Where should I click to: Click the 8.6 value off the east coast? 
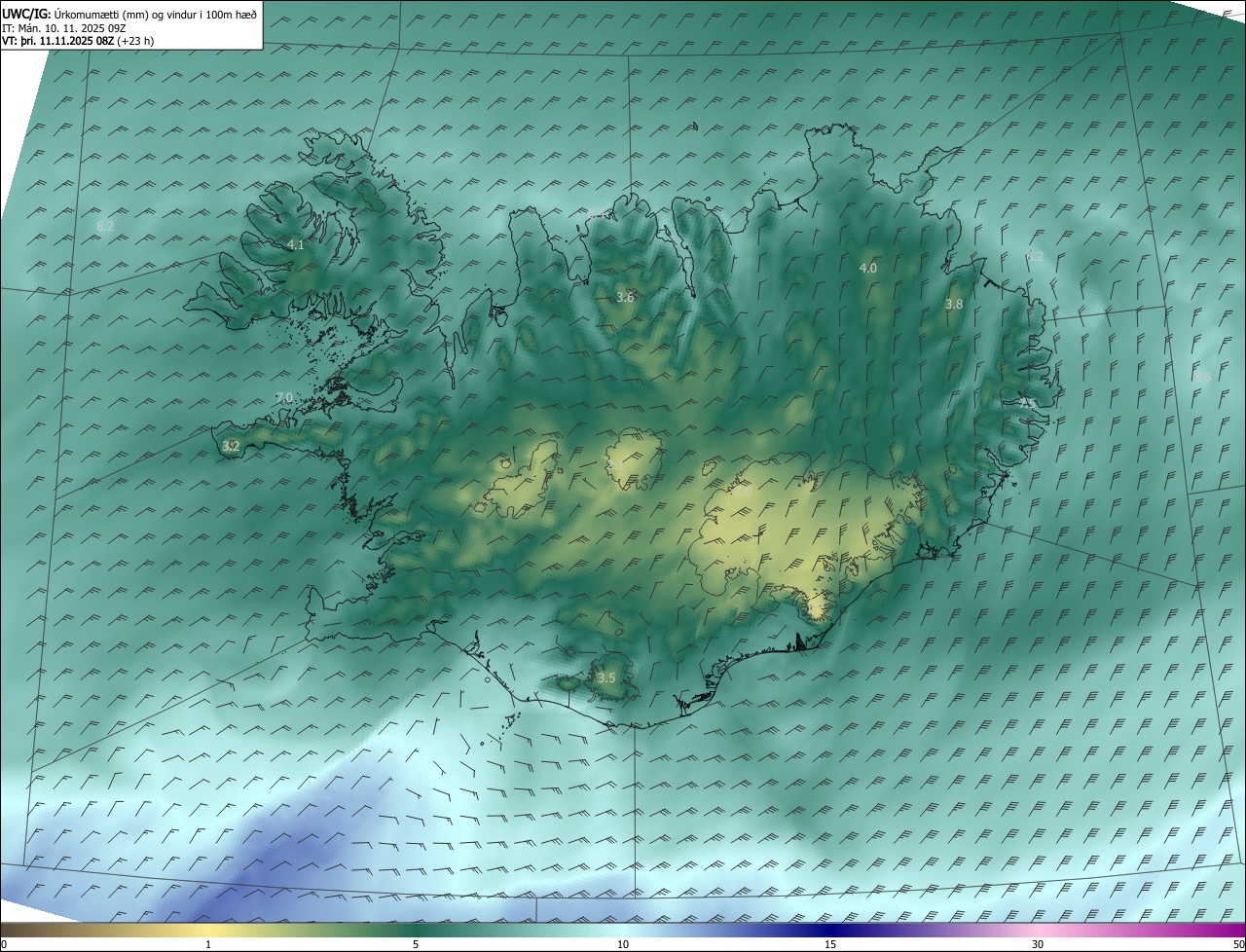point(1203,379)
